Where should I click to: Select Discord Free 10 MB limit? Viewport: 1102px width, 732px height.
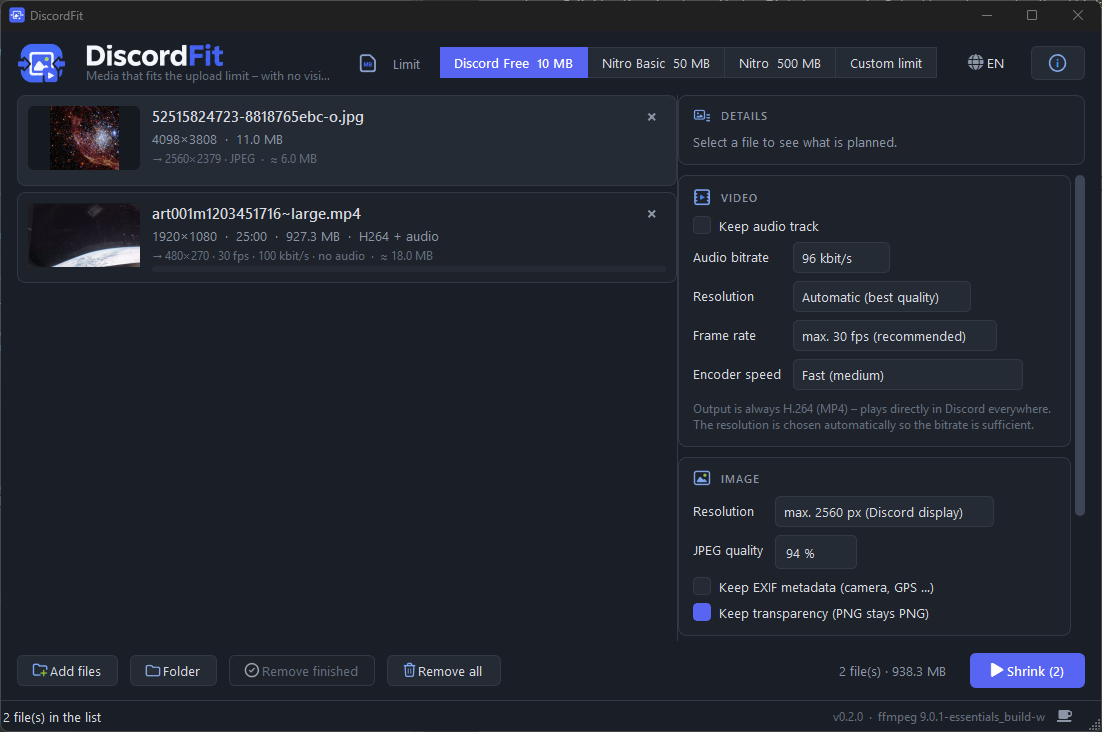[x=514, y=63]
